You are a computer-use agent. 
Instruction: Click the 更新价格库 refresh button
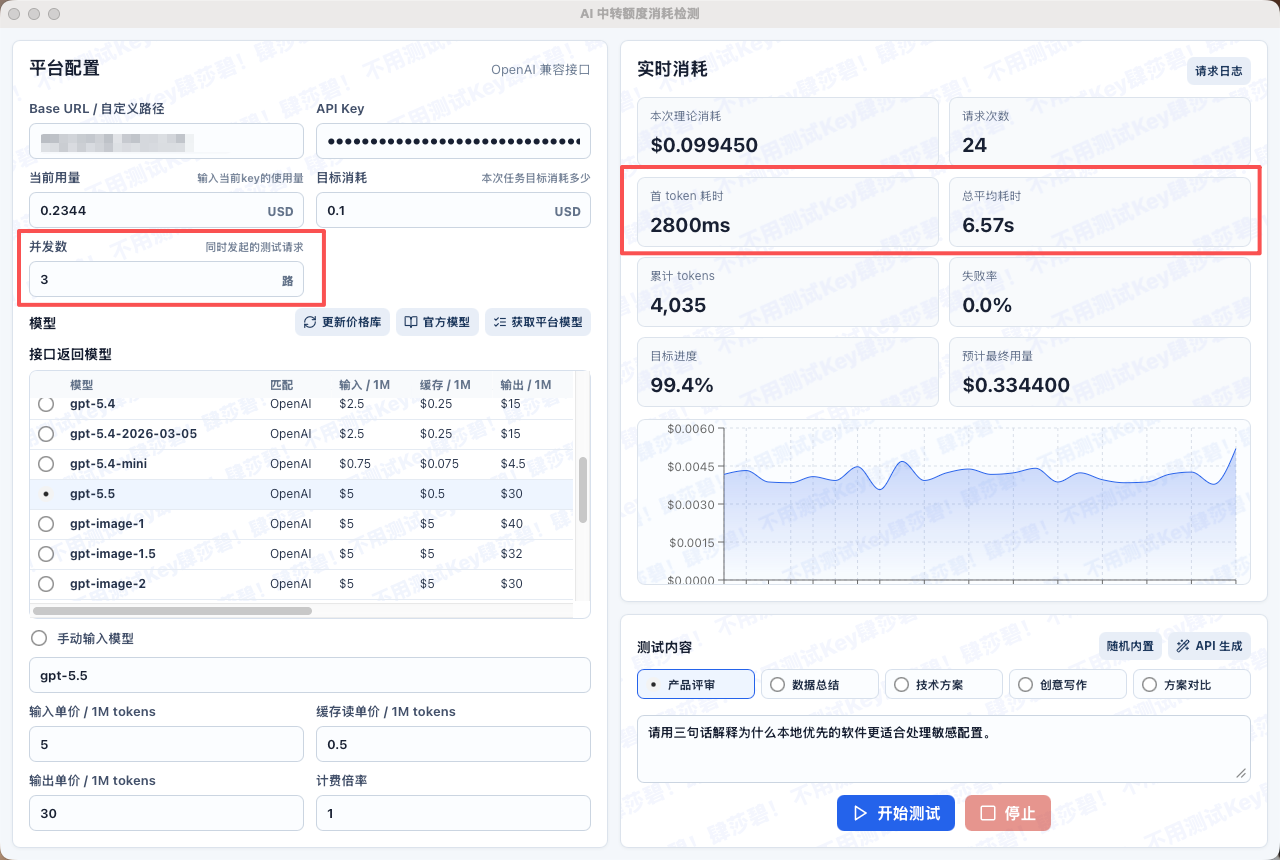click(x=342, y=322)
